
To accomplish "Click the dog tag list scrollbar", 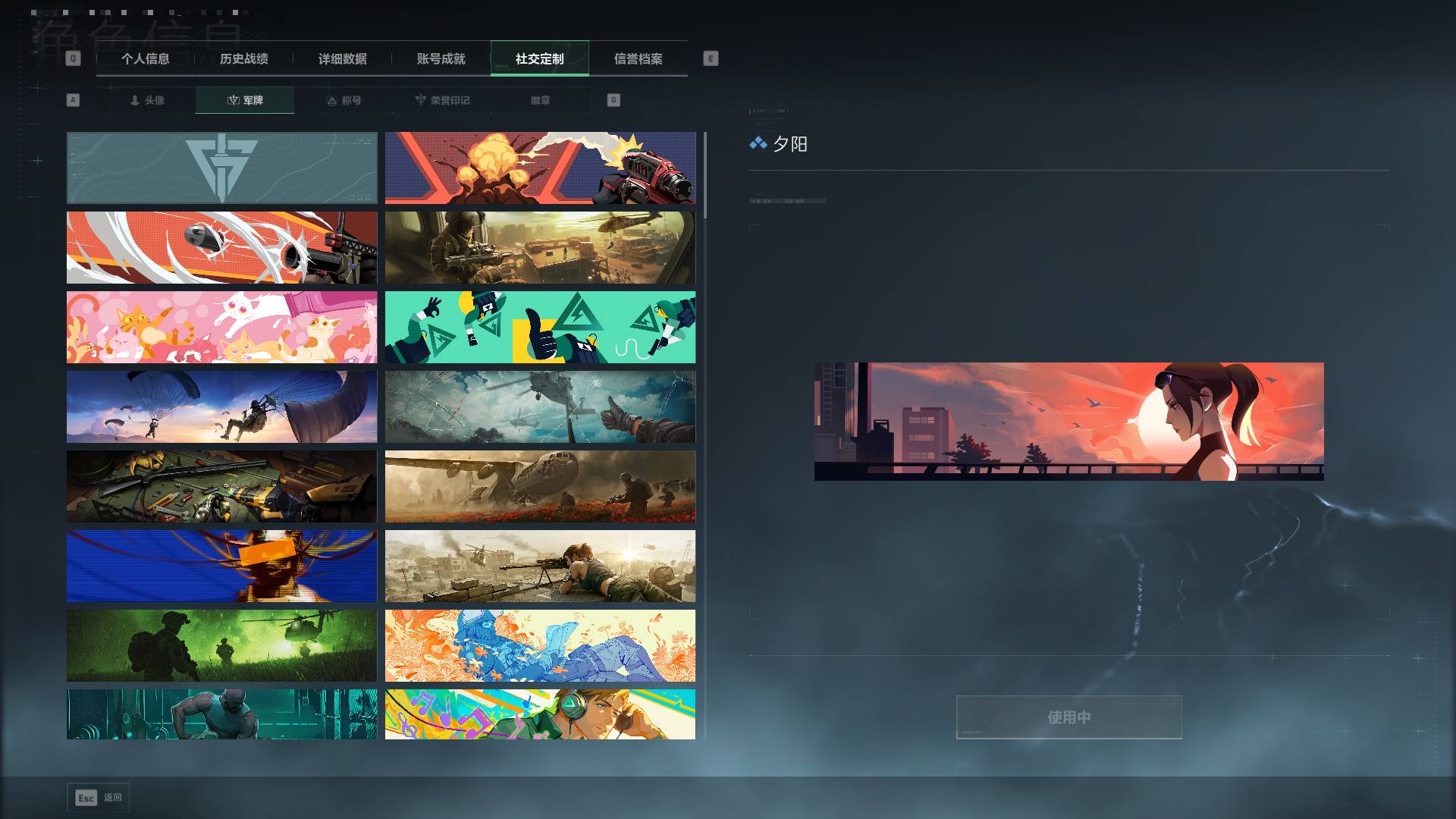I will pos(705,175).
